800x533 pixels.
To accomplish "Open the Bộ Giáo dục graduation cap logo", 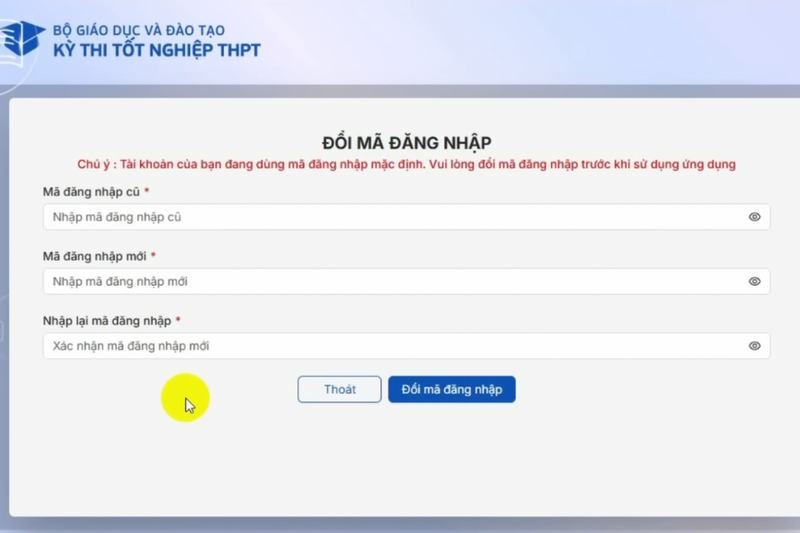I will tap(22, 39).
